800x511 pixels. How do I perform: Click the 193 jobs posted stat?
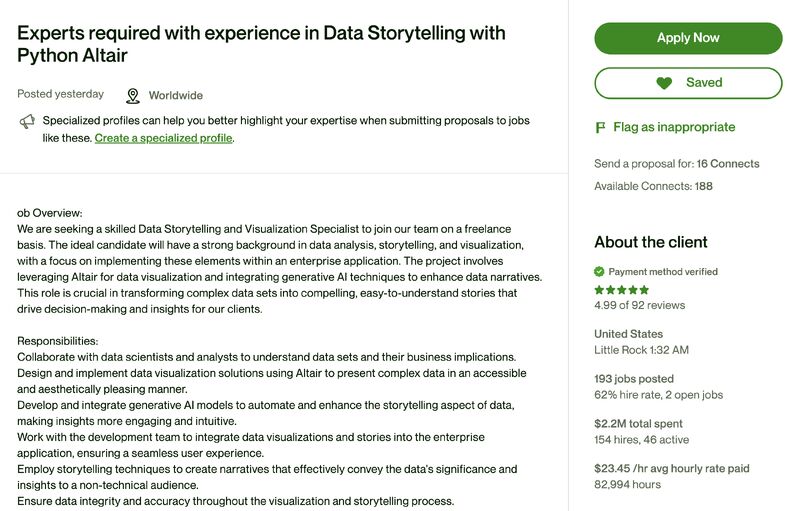pyautogui.click(x=634, y=379)
